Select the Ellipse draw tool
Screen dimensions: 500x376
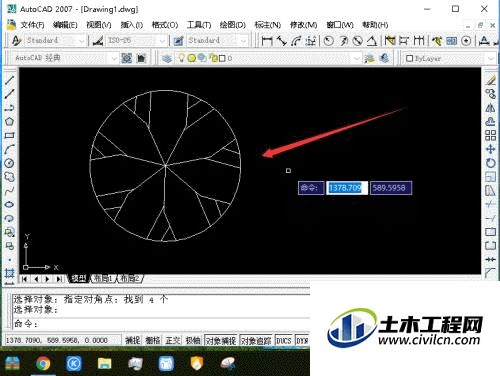point(9,204)
